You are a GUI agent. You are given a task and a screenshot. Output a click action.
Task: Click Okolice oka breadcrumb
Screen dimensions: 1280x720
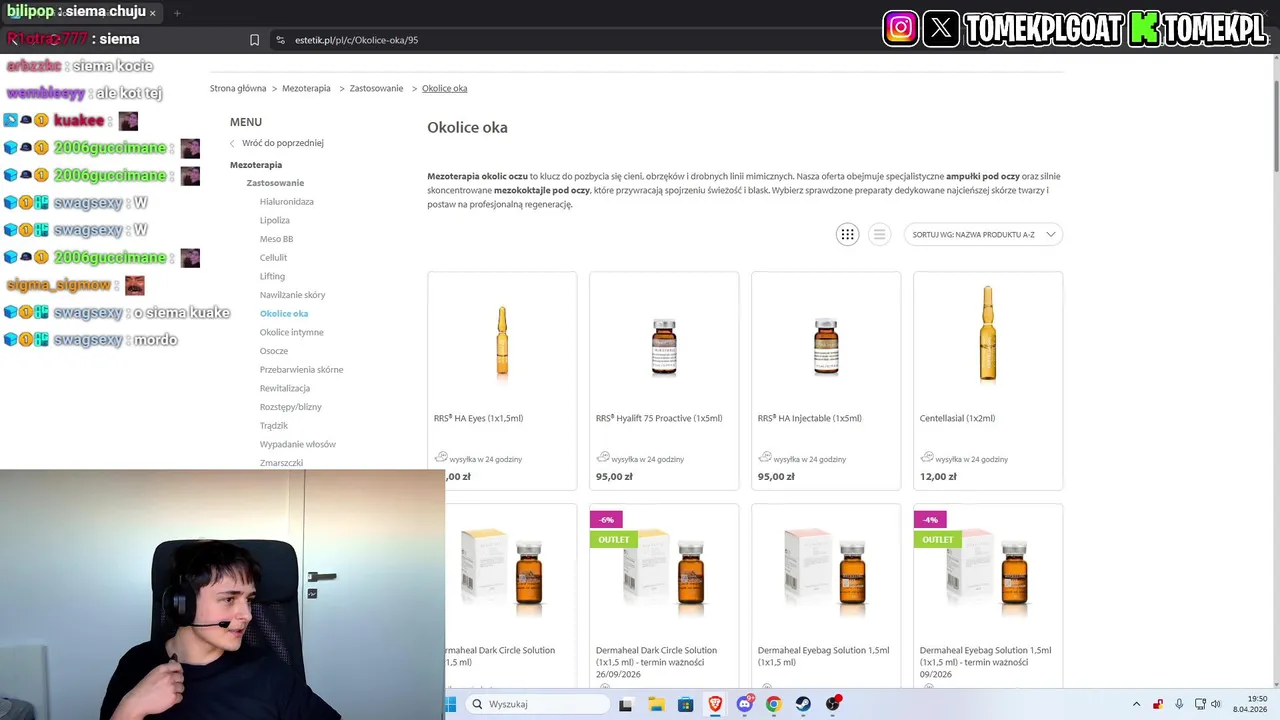tap(444, 88)
